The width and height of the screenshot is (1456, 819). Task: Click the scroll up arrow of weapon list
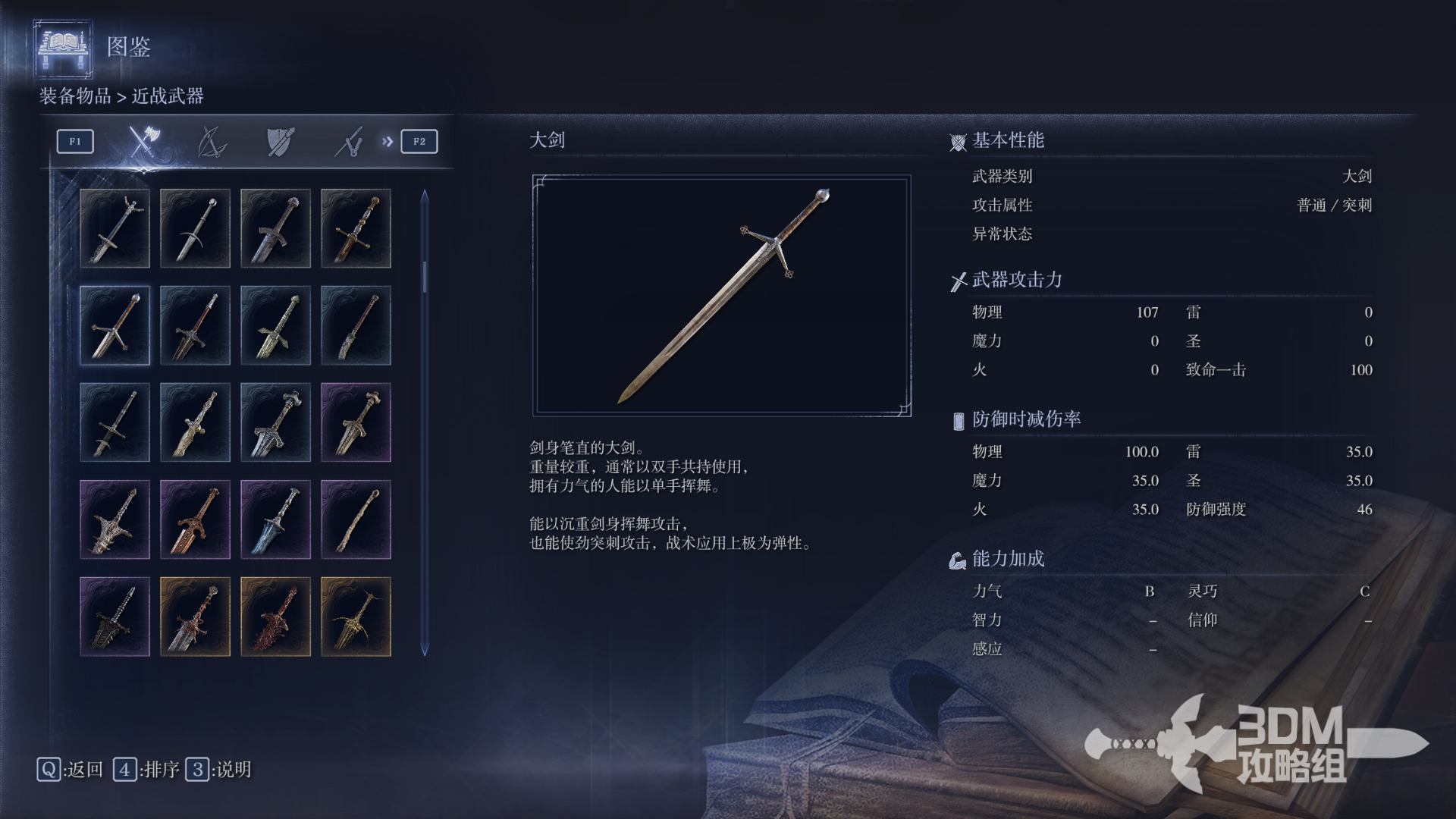[x=425, y=196]
